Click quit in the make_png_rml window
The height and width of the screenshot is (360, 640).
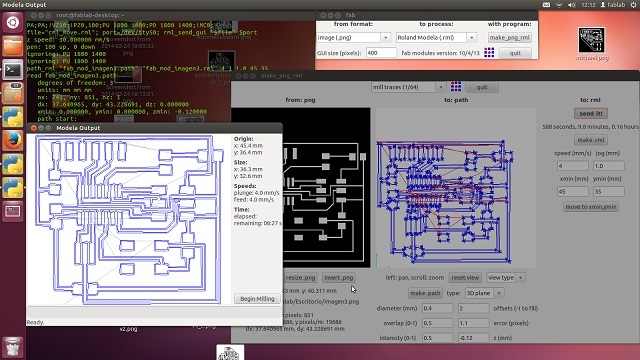point(482,87)
